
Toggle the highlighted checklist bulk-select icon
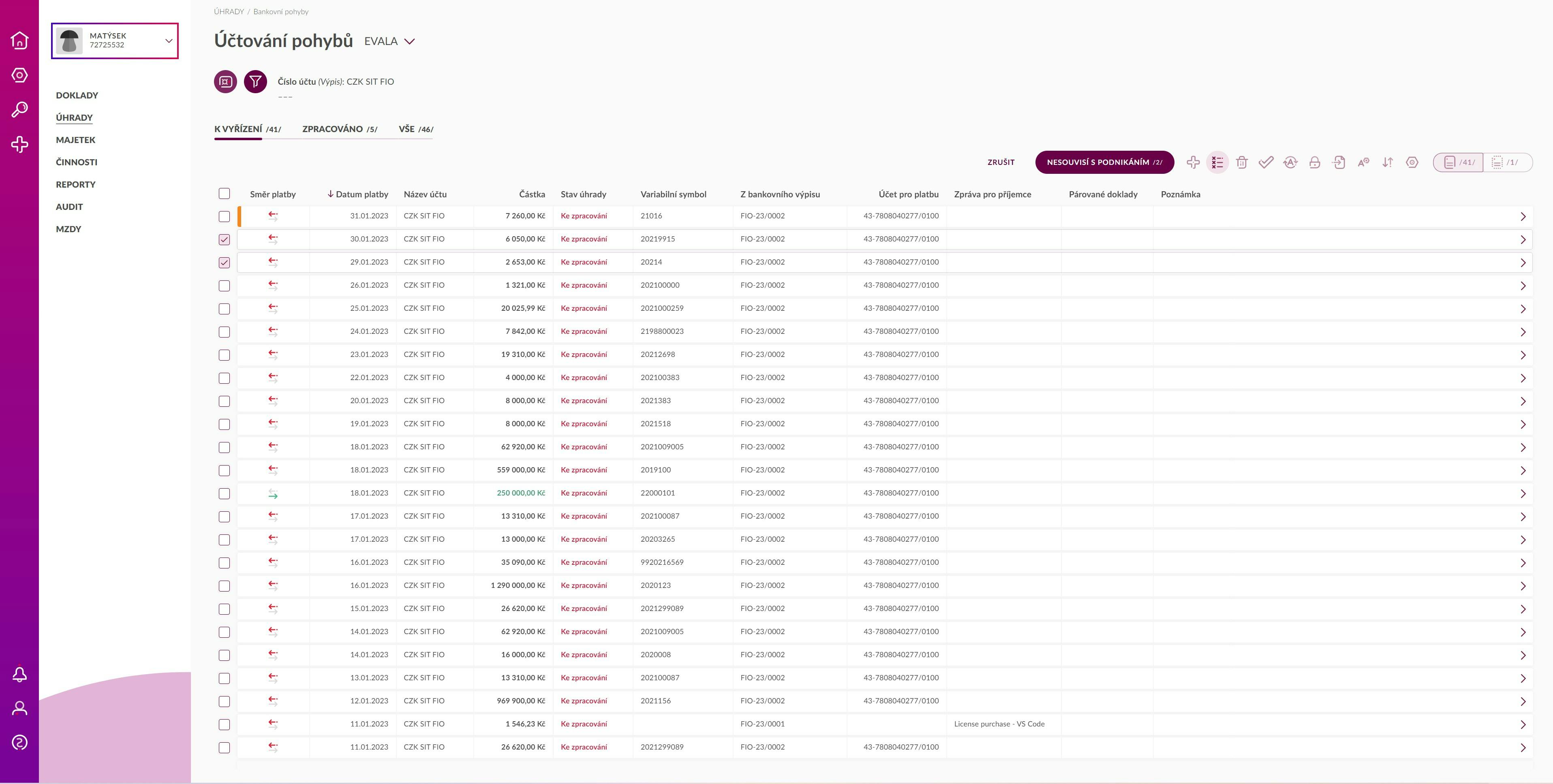(1217, 162)
